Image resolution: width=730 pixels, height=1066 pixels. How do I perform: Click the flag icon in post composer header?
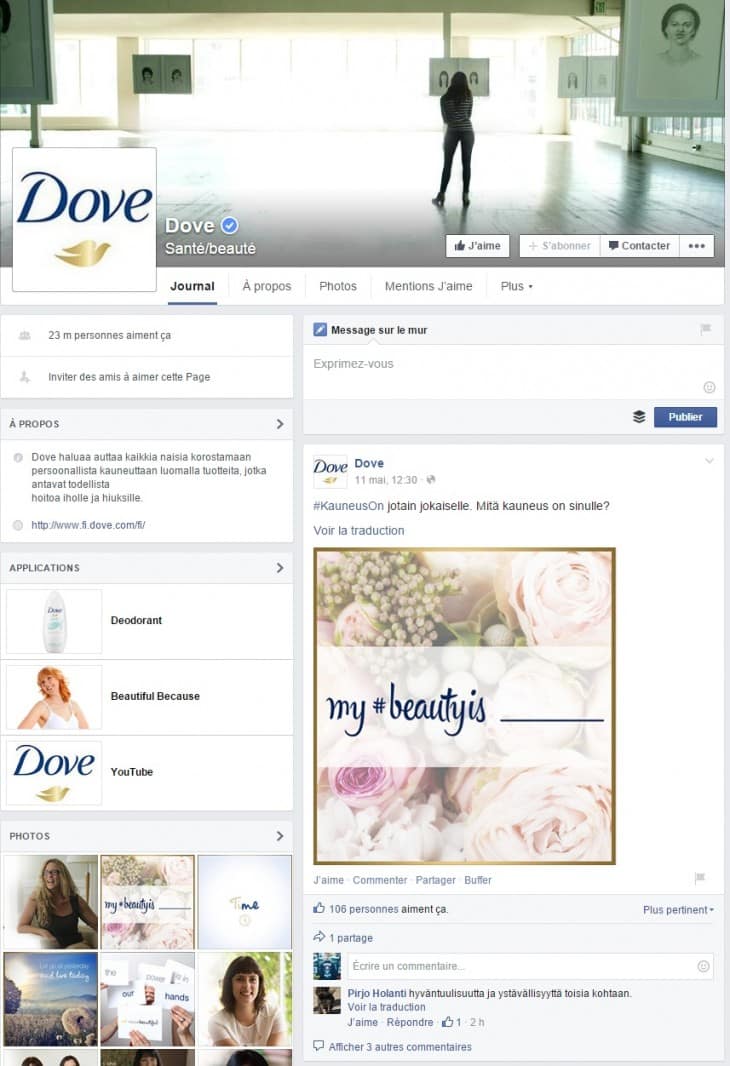click(706, 329)
